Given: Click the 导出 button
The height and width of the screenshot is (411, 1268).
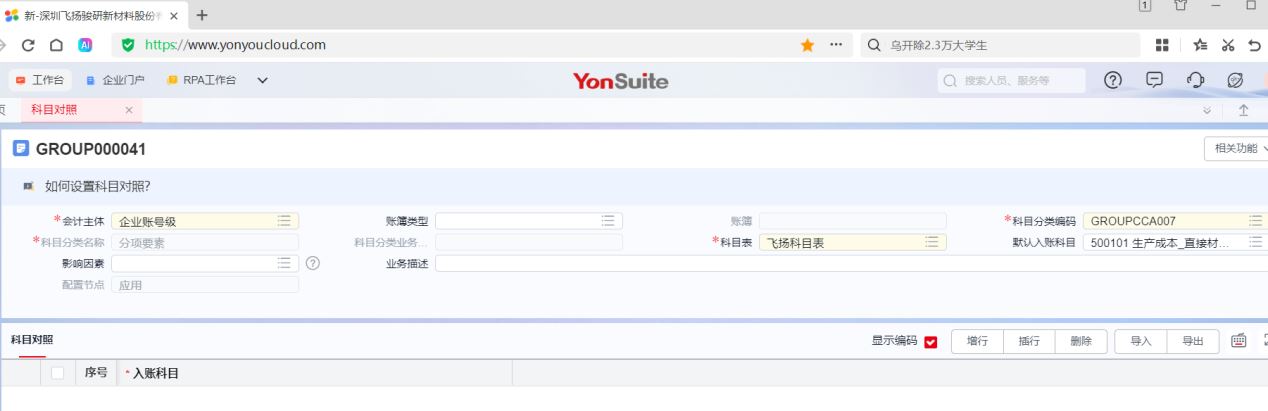Looking at the screenshot, I should (1192, 341).
